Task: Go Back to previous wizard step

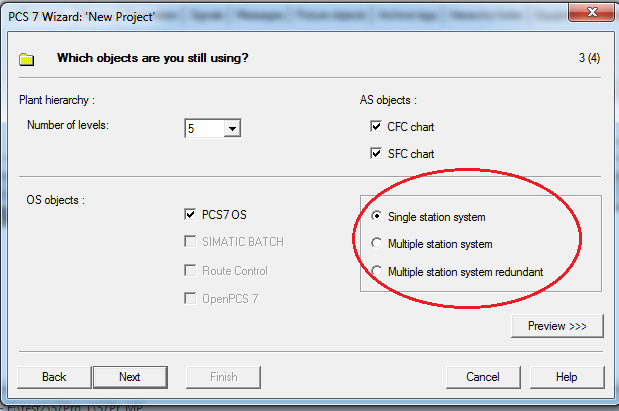Action: [54, 377]
